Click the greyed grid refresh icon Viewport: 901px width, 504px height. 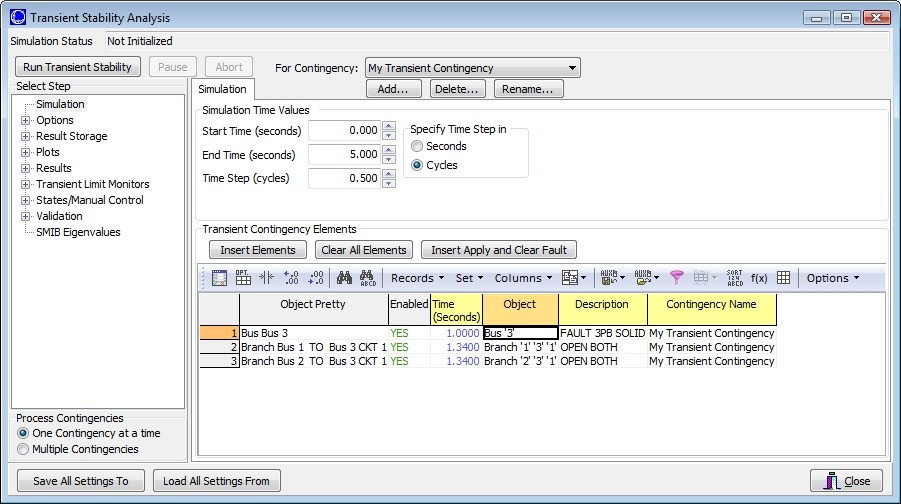point(704,278)
